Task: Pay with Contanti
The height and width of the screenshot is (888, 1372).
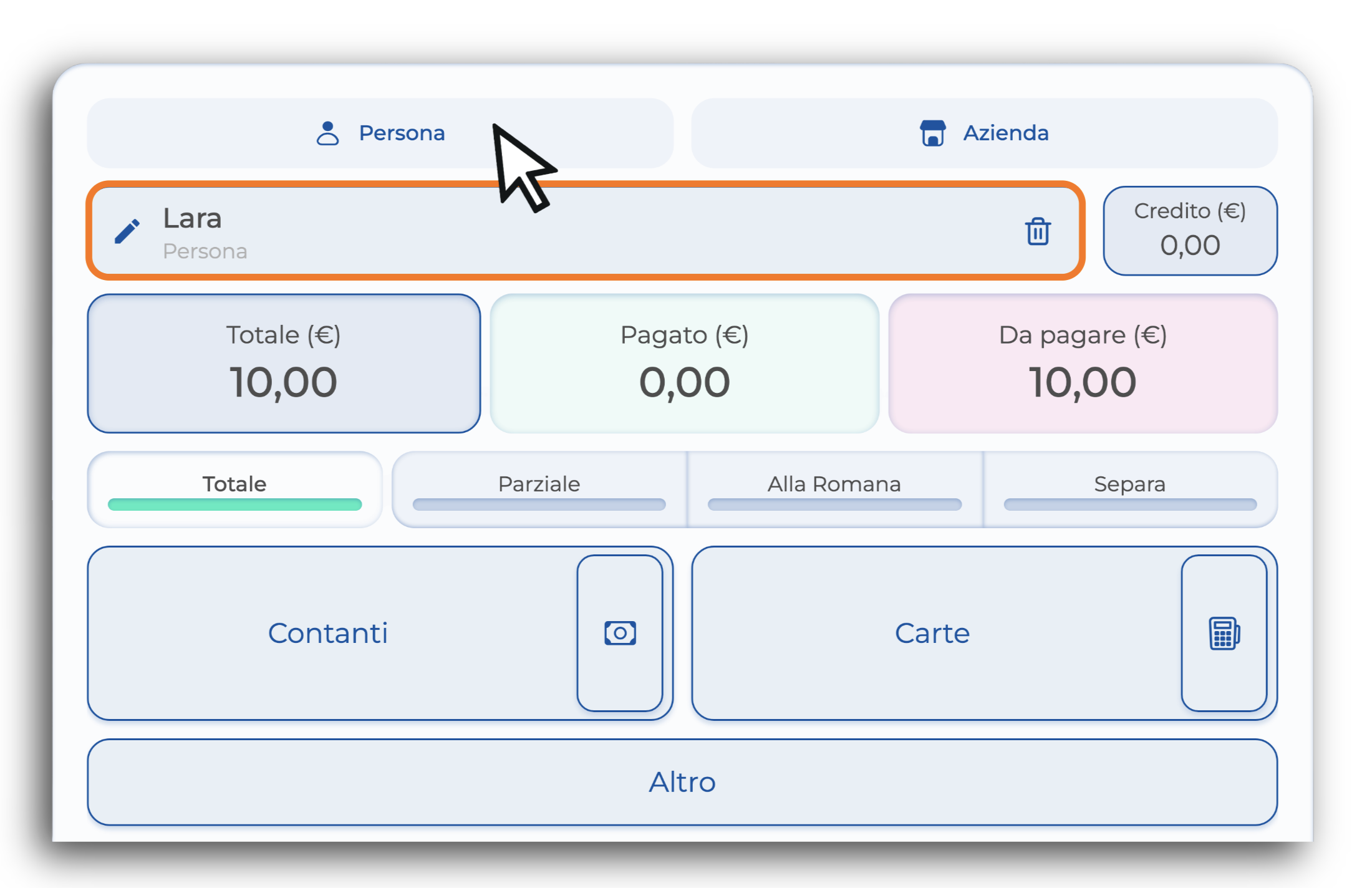Action: pyautogui.click(x=329, y=633)
